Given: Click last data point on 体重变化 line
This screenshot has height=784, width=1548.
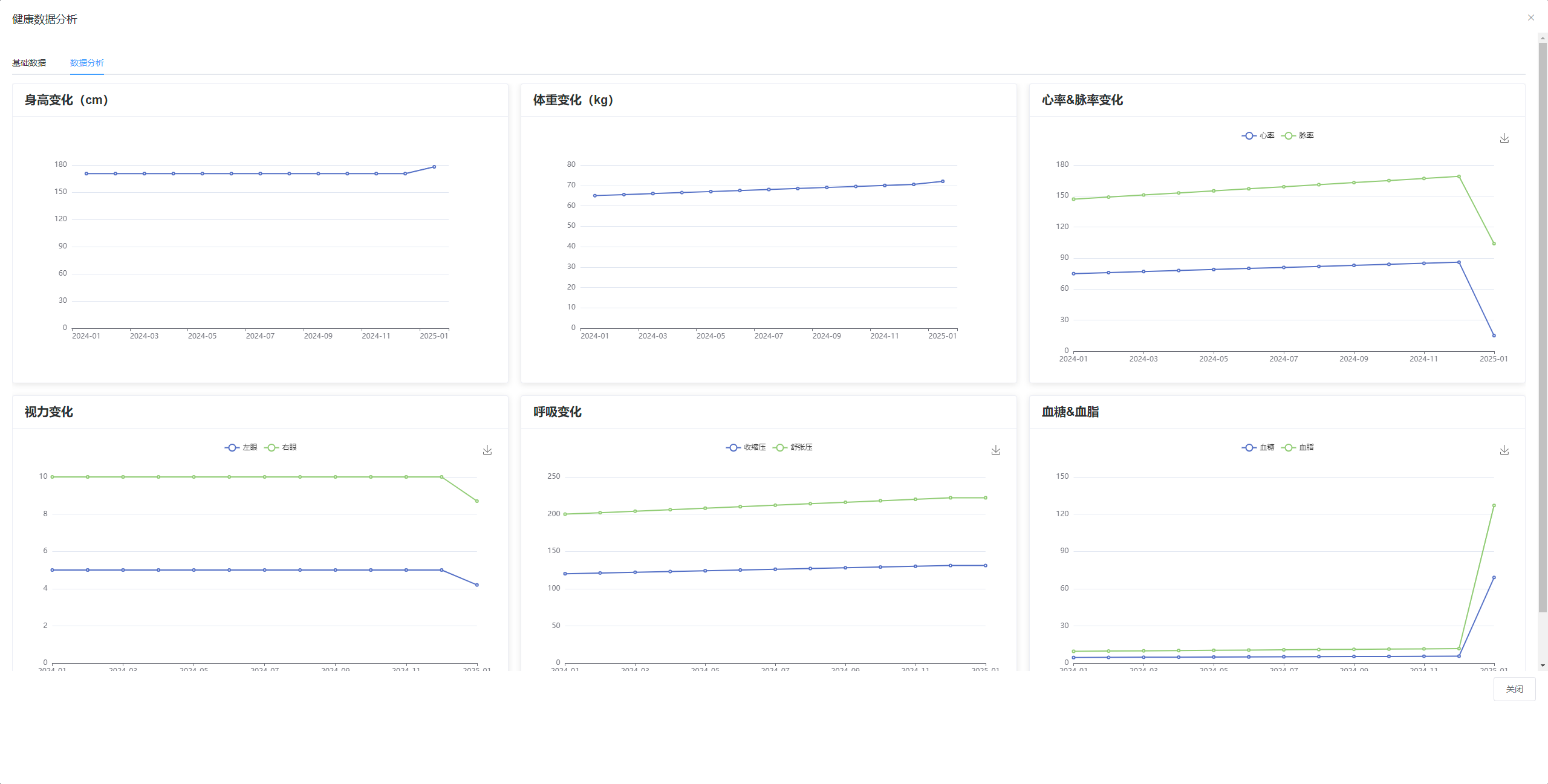Looking at the screenshot, I should [x=943, y=181].
